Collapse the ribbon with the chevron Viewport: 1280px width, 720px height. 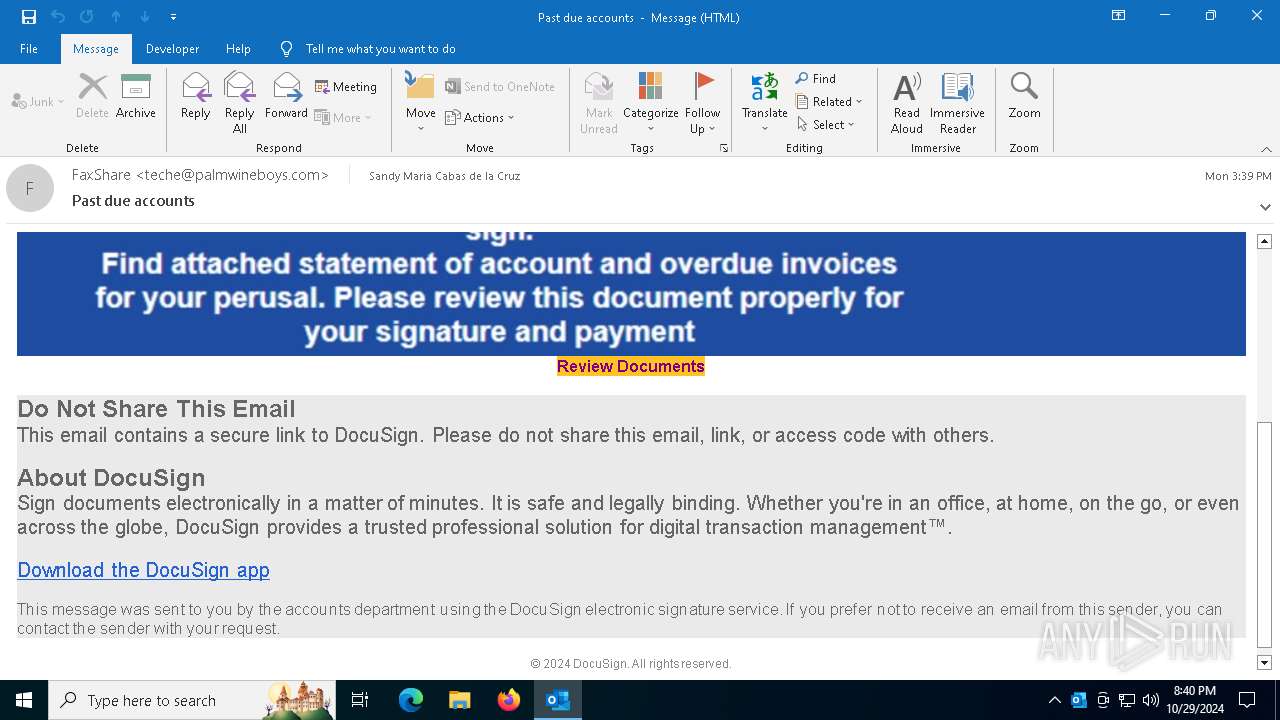1266,149
